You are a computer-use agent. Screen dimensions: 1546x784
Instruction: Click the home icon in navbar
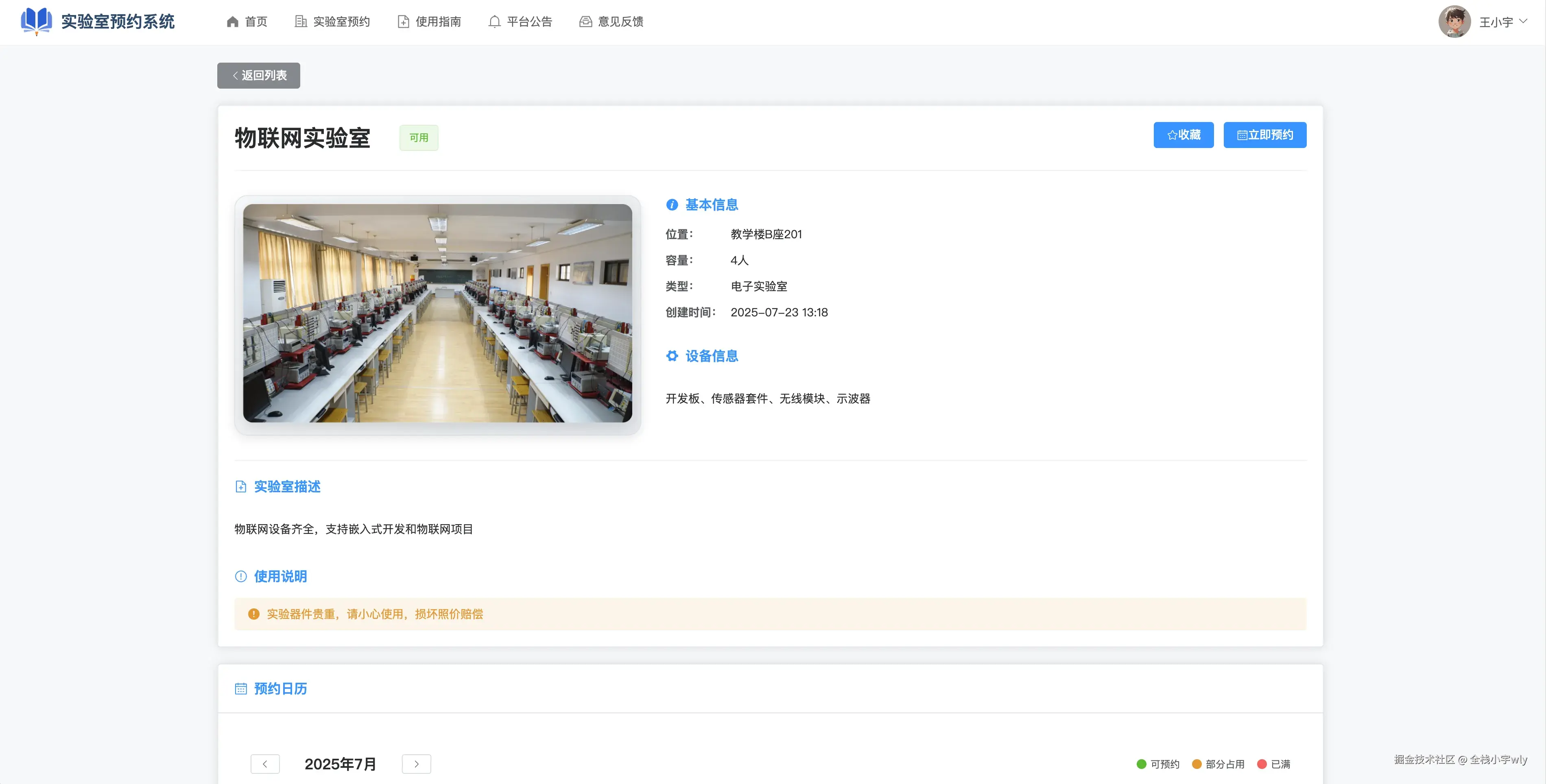[233, 22]
